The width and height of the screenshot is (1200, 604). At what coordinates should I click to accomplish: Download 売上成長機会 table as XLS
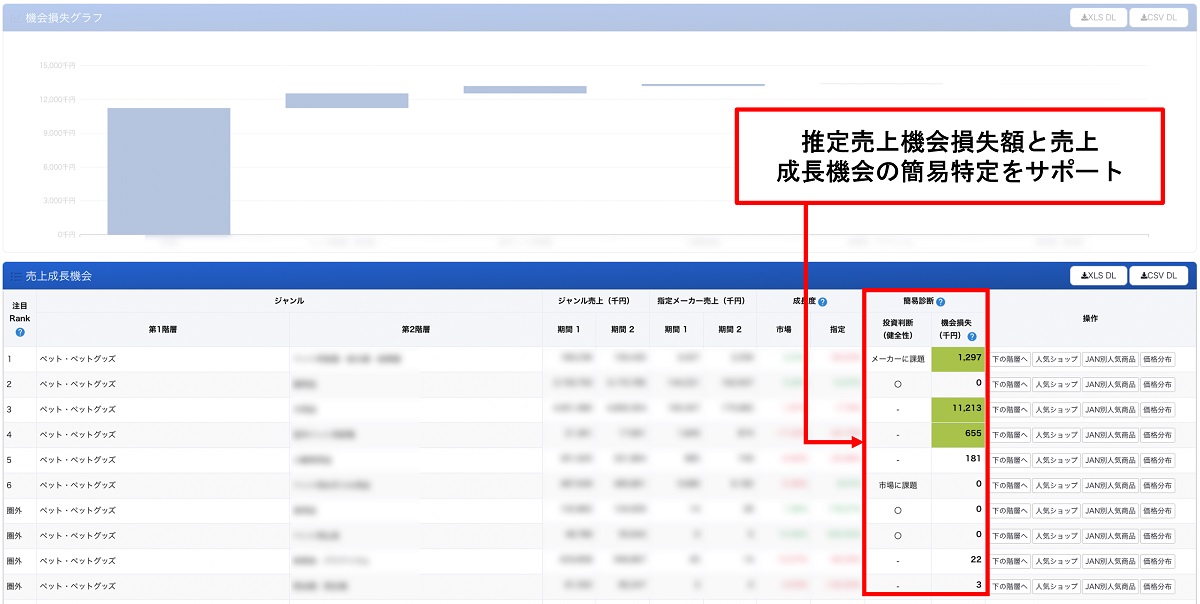[1098, 276]
